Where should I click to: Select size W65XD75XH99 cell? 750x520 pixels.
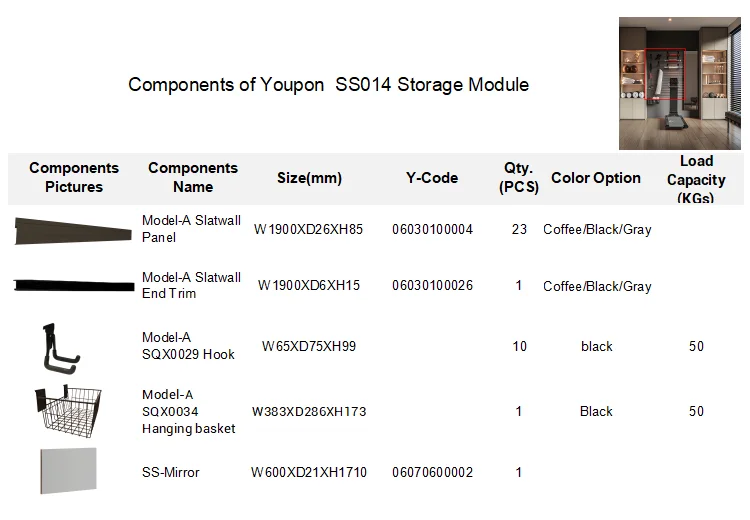[309, 346]
